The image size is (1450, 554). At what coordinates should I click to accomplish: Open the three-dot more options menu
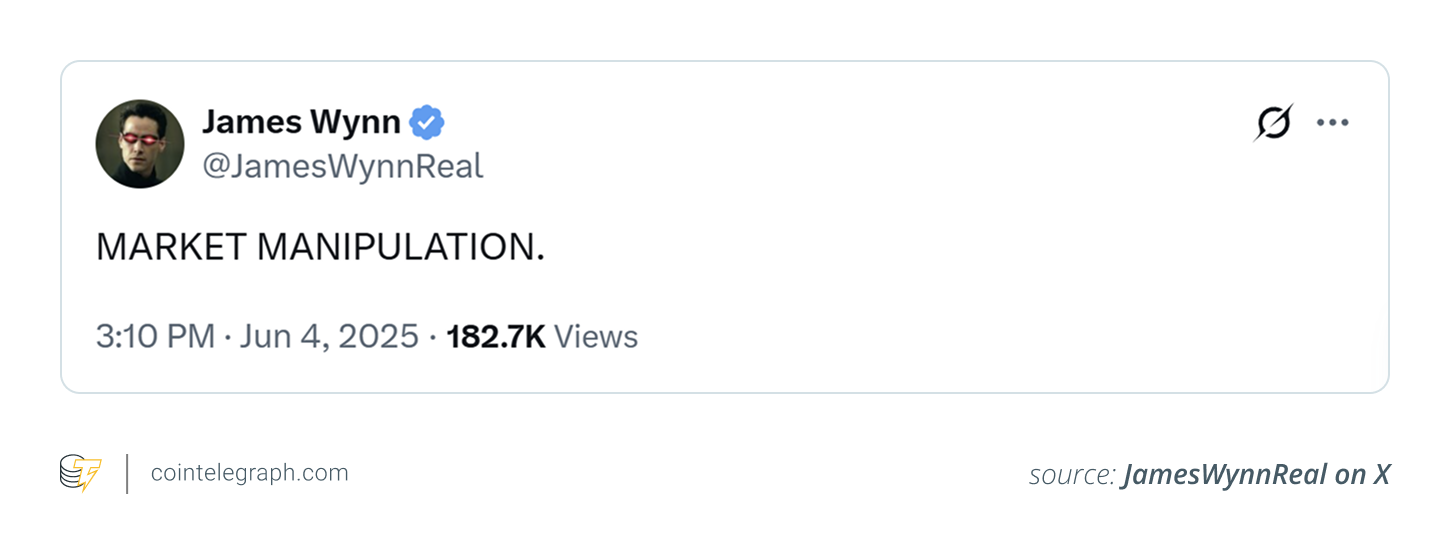pyautogui.click(x=1332, y=122)
